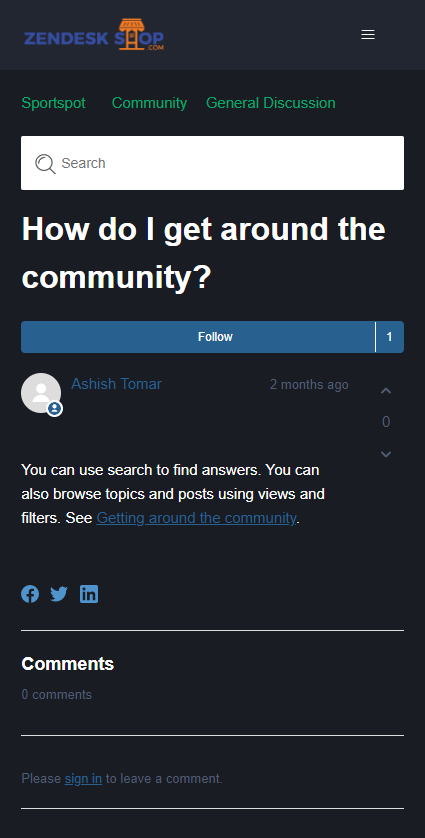
Task: Focus the Search input field
Action: pyautogui.click(x=212, y=163)
